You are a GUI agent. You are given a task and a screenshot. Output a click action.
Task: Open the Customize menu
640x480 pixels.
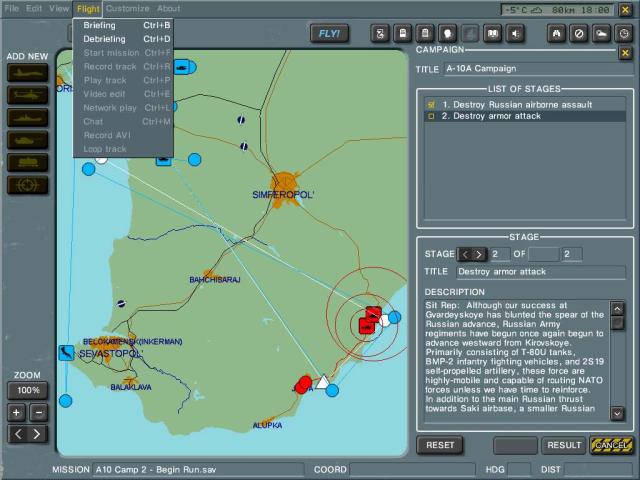pyautogui.click(x=128, y=8)
